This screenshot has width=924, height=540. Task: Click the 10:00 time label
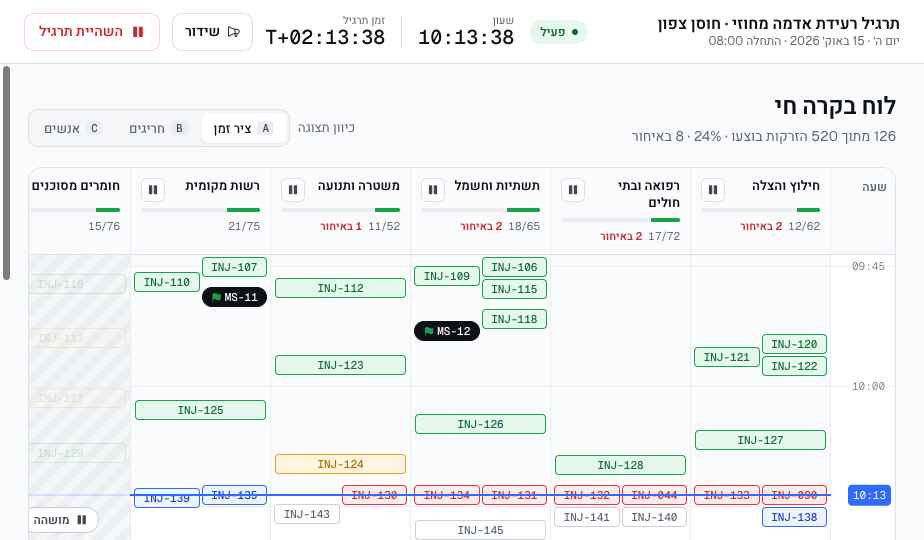868,387
